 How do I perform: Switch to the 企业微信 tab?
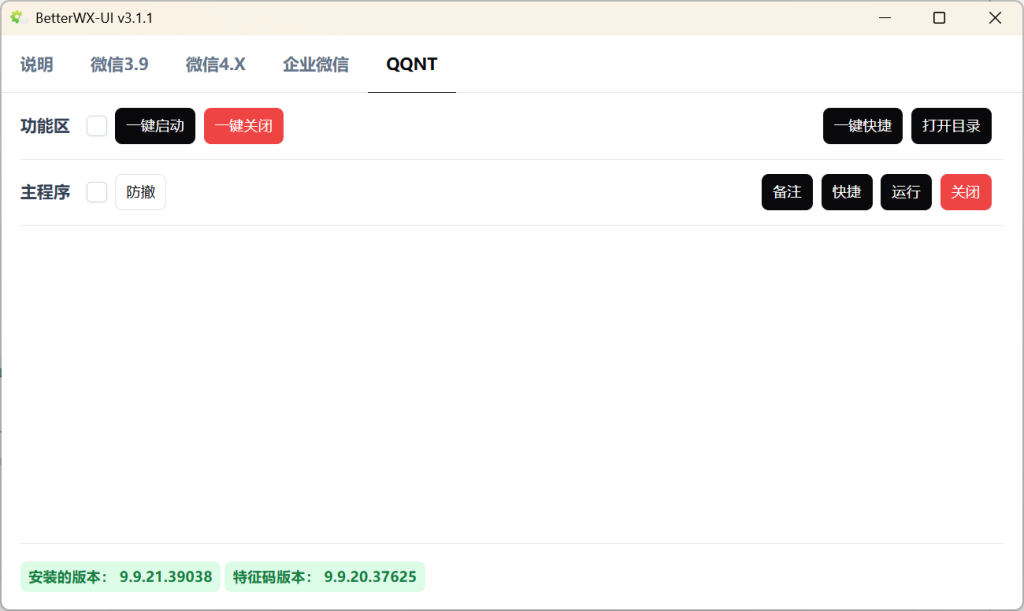pyautogui.click(x=316, y=64)
